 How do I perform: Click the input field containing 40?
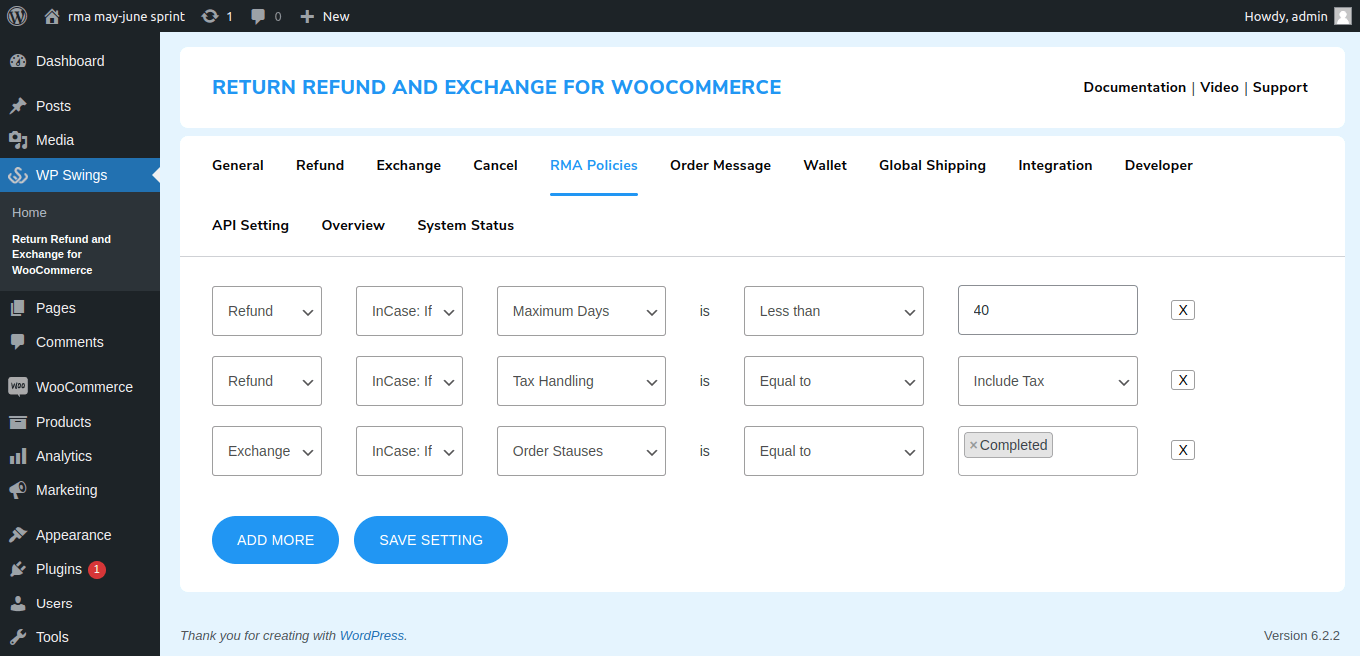[x=1048, y=310]
